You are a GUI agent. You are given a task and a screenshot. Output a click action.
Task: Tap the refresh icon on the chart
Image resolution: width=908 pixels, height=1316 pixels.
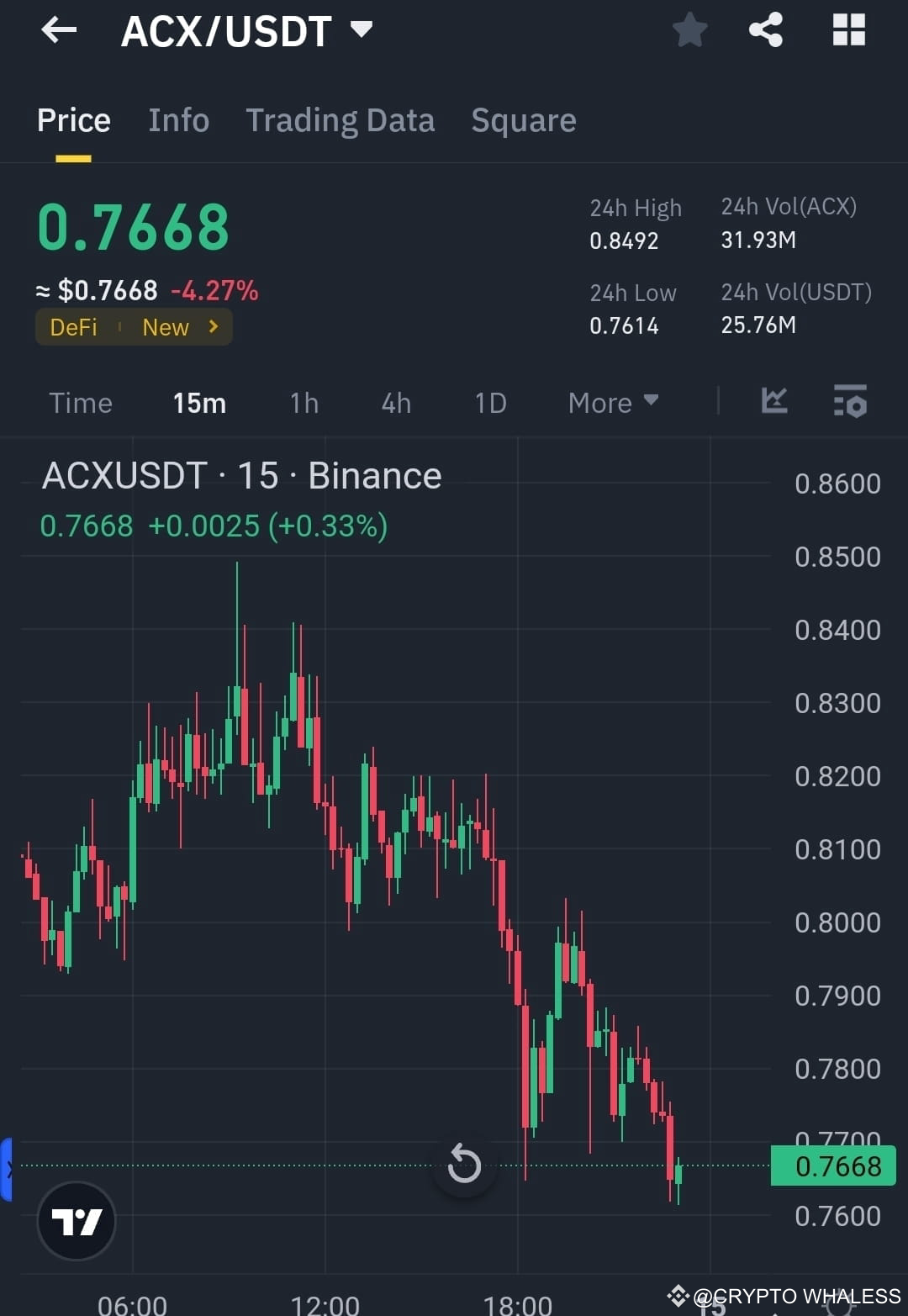pyautogui.click(x=463, y=1165)
